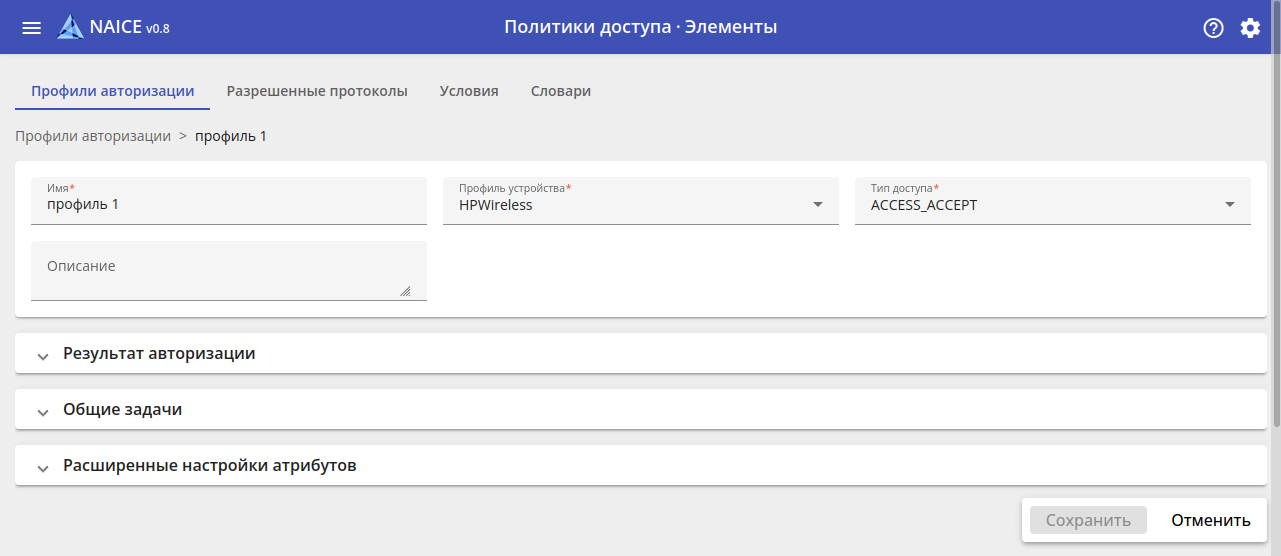Screen dimensions: 1281x556
Task: Open the Словари tab
Action: tap(560, 91)
